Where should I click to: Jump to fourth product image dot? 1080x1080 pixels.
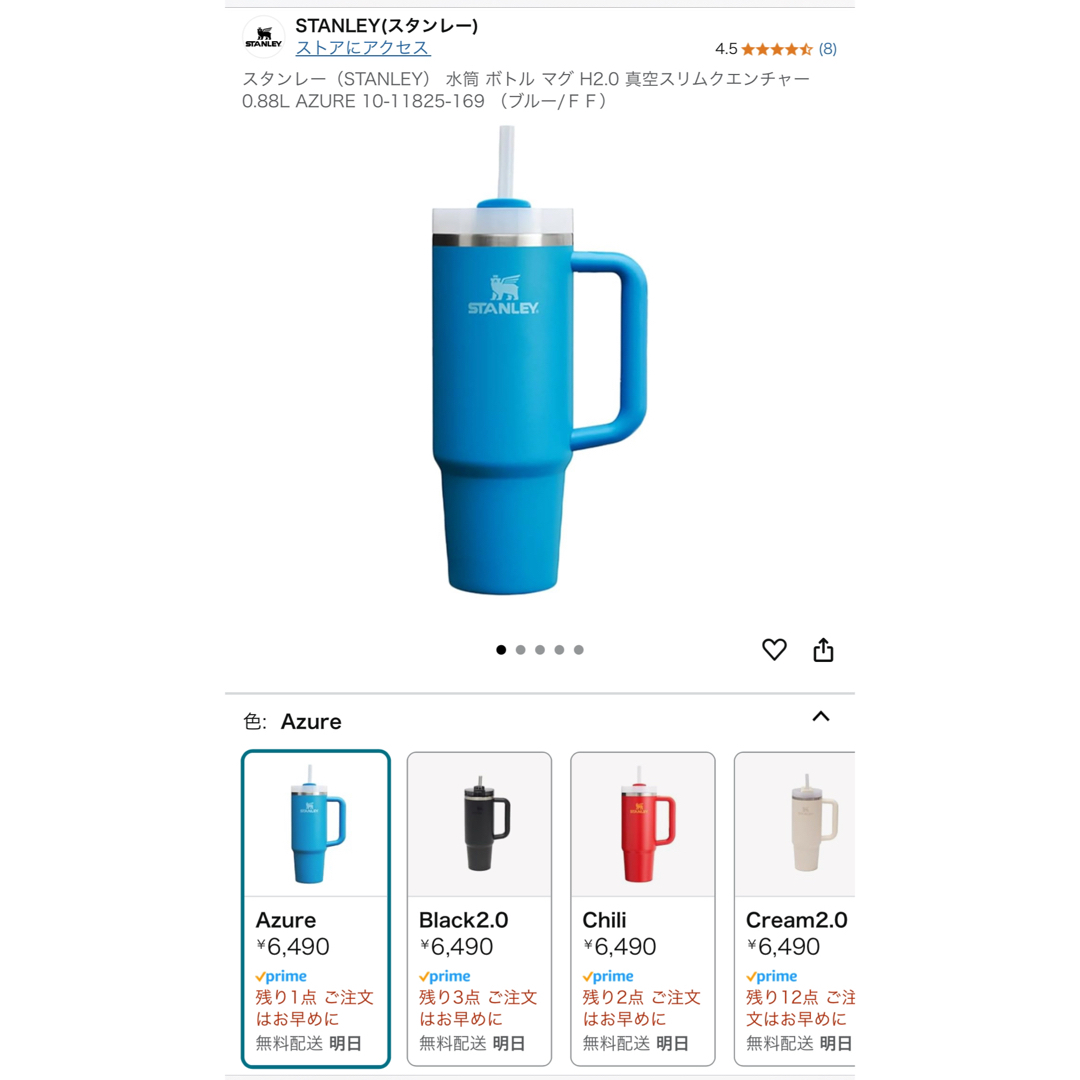click(559, 650)
